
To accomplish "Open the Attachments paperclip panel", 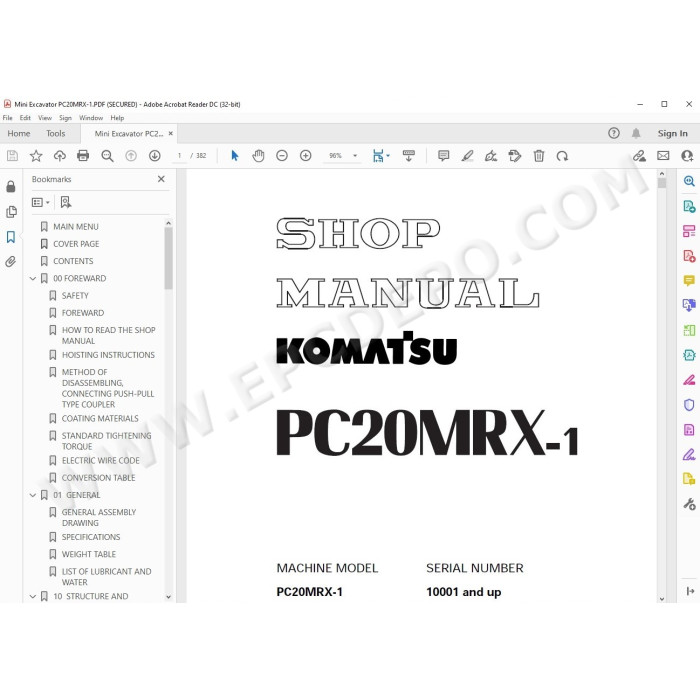I will point(11,262).
